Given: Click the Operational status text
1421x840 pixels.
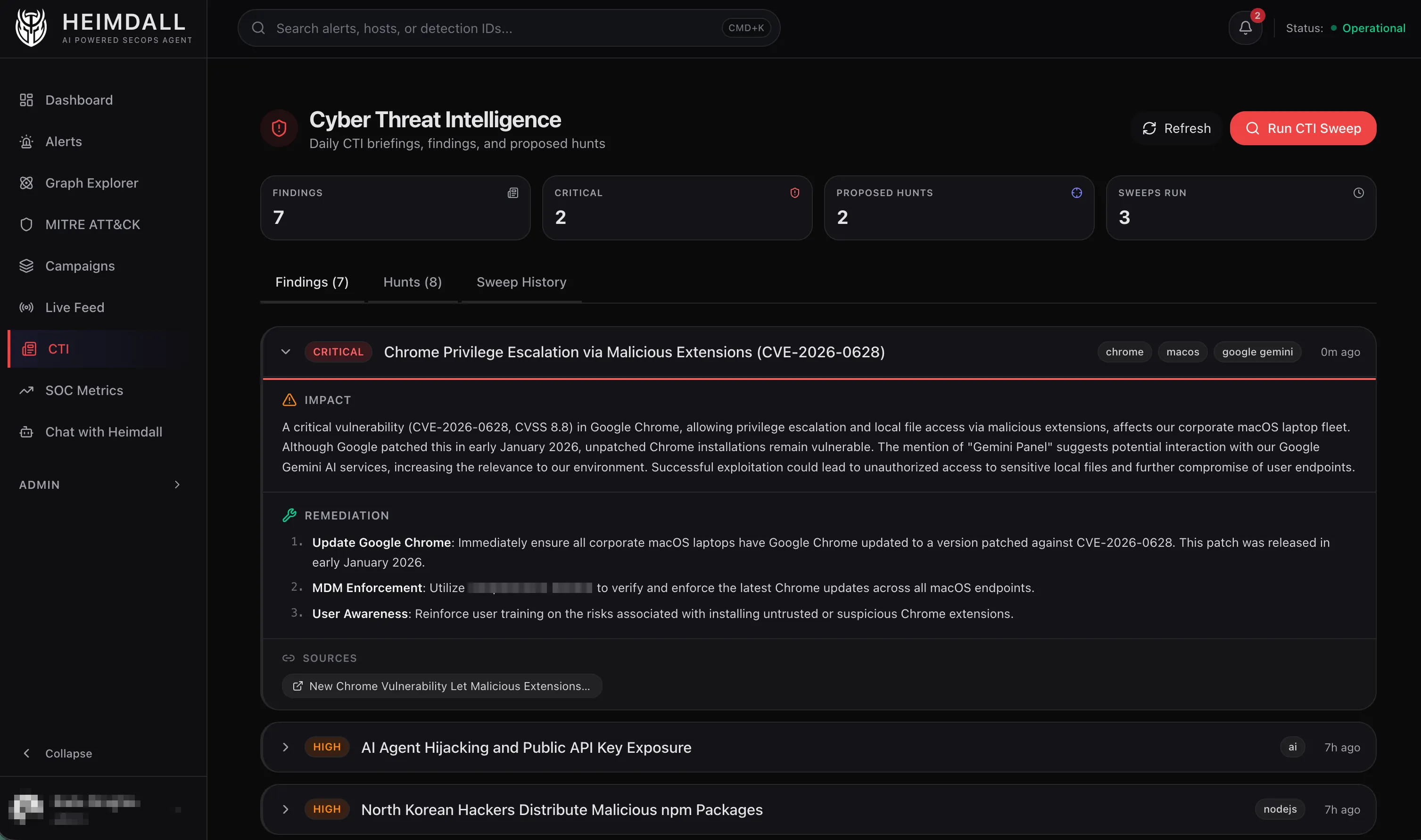Looking at the screenshot, I should pos(1373,28).
